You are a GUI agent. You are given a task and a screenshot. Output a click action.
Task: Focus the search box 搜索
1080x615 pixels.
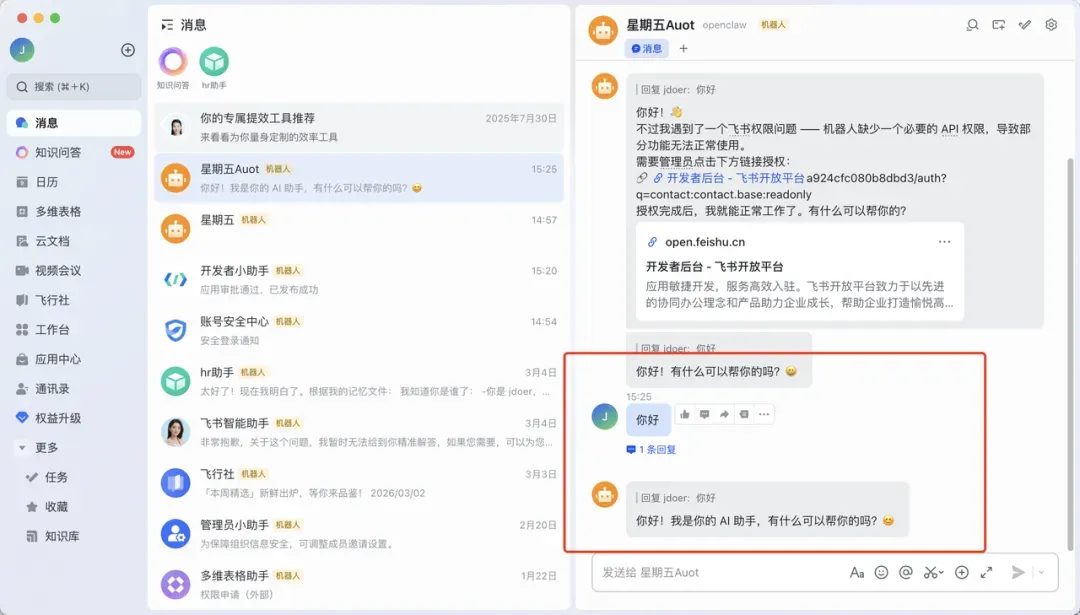pyautogui.click(x=74, y=87)
